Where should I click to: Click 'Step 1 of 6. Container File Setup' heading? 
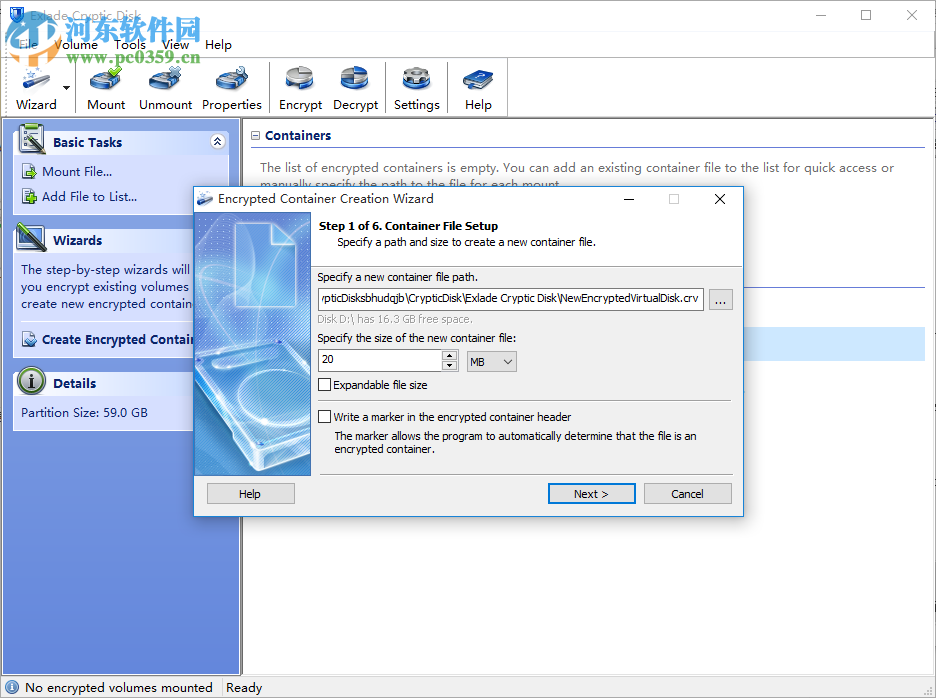click(408, 226)
